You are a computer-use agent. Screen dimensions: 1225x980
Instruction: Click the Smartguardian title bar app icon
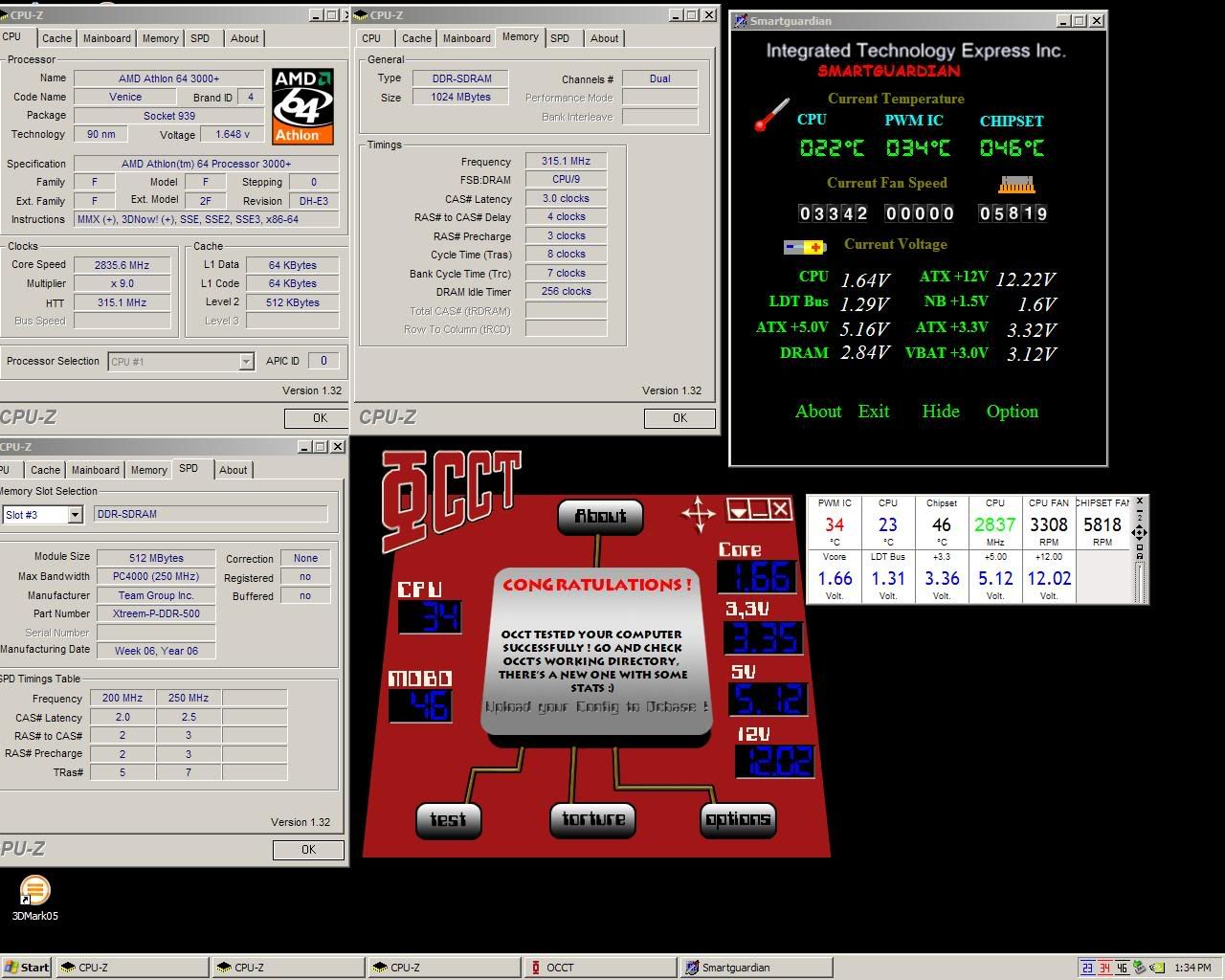click(x=741, y=20)
